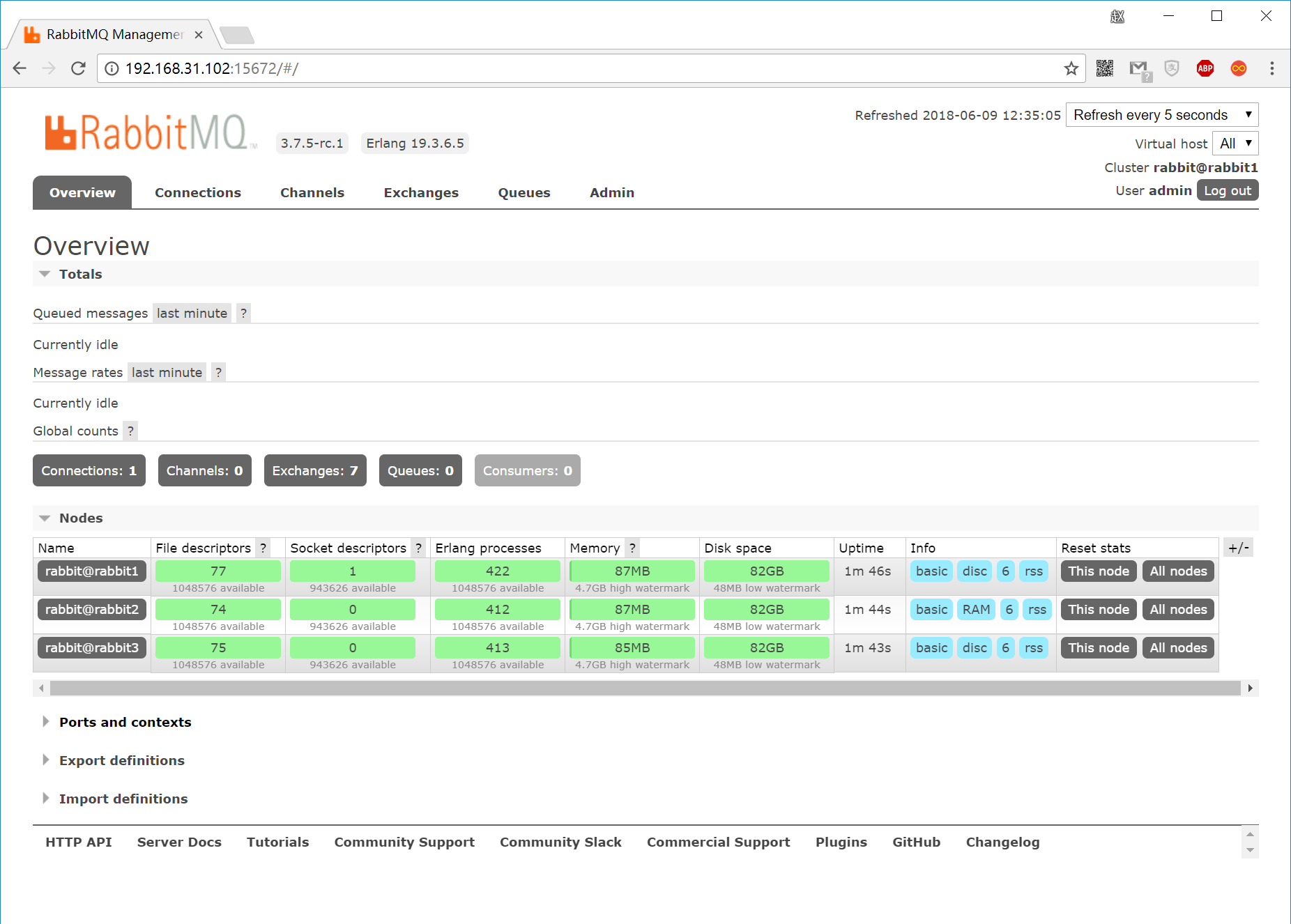The width and height of the screenshot is (1291, 924).
Task: Select the Overview tab
Action: (x=82, y=192)
